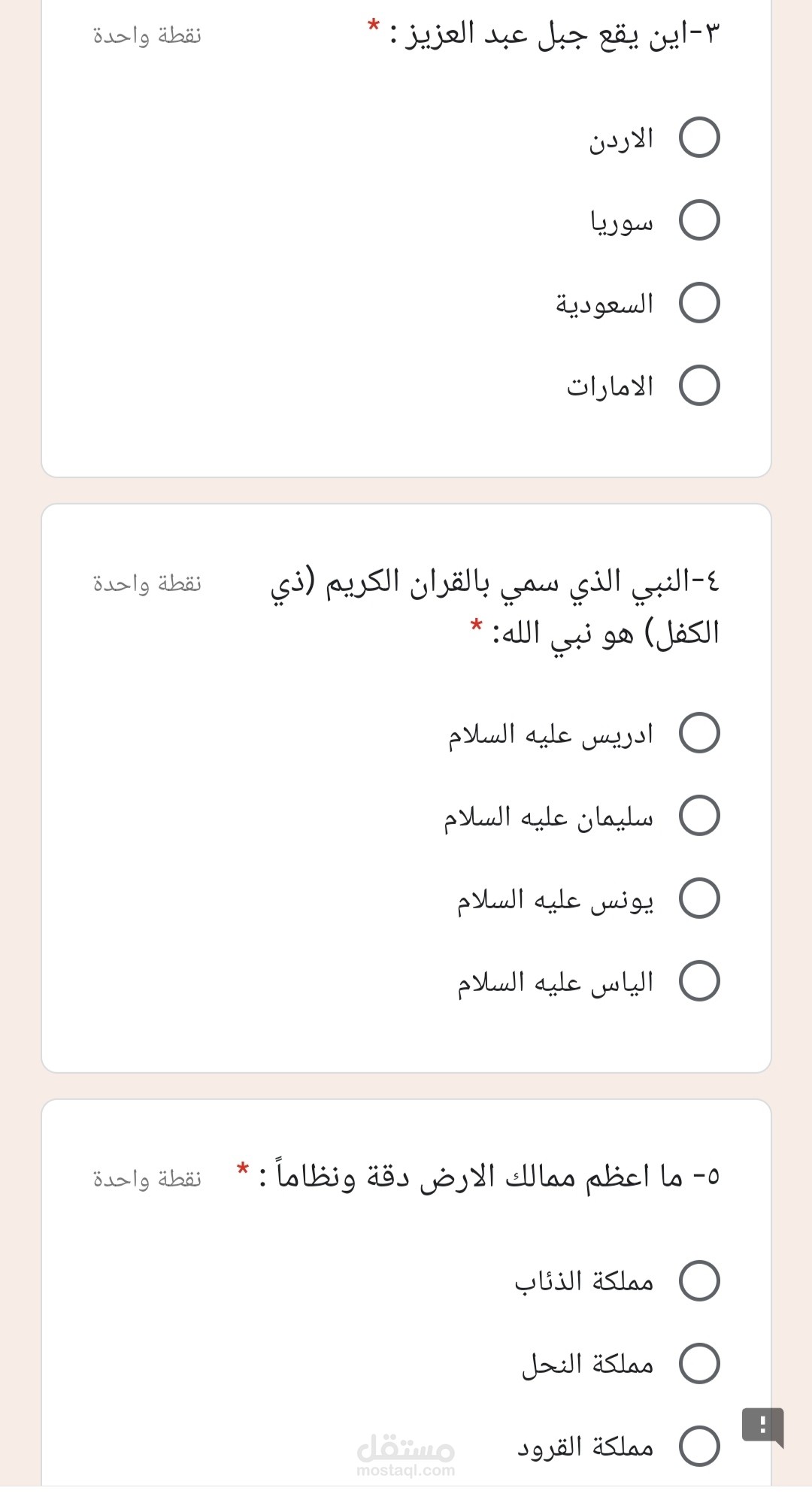Pick the "السعودية" radio button

(699, 303)
